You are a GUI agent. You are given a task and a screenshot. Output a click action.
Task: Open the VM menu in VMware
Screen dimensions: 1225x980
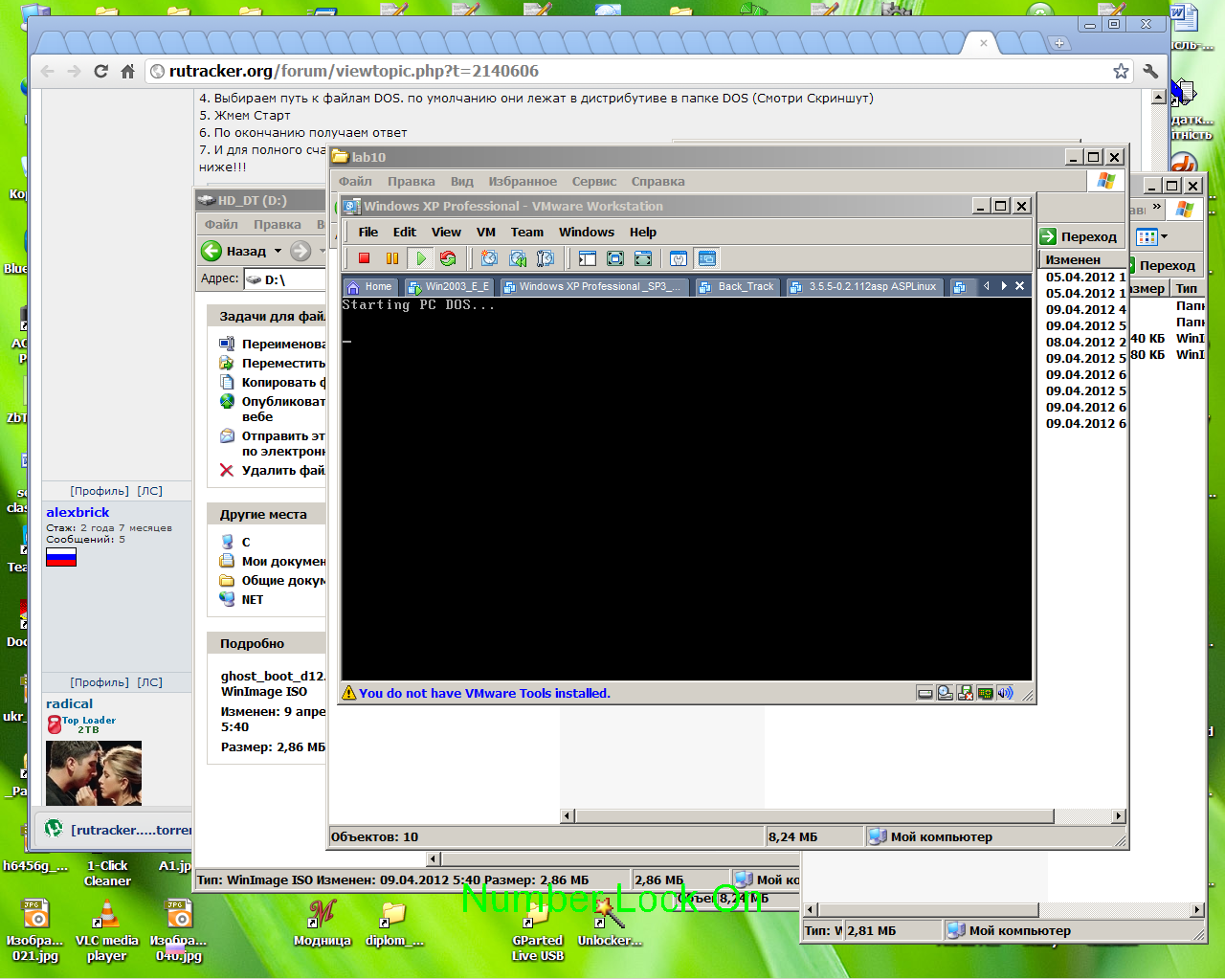[x=486, y=232]
